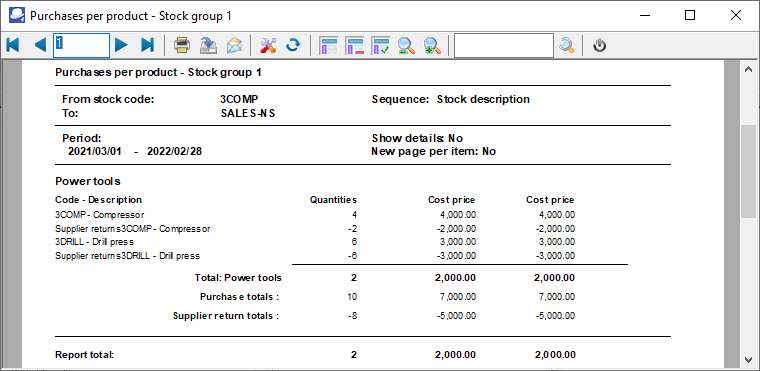Click the first report layout icon
The height and width of the screenshot is (371, 760).
coord(329,46)
